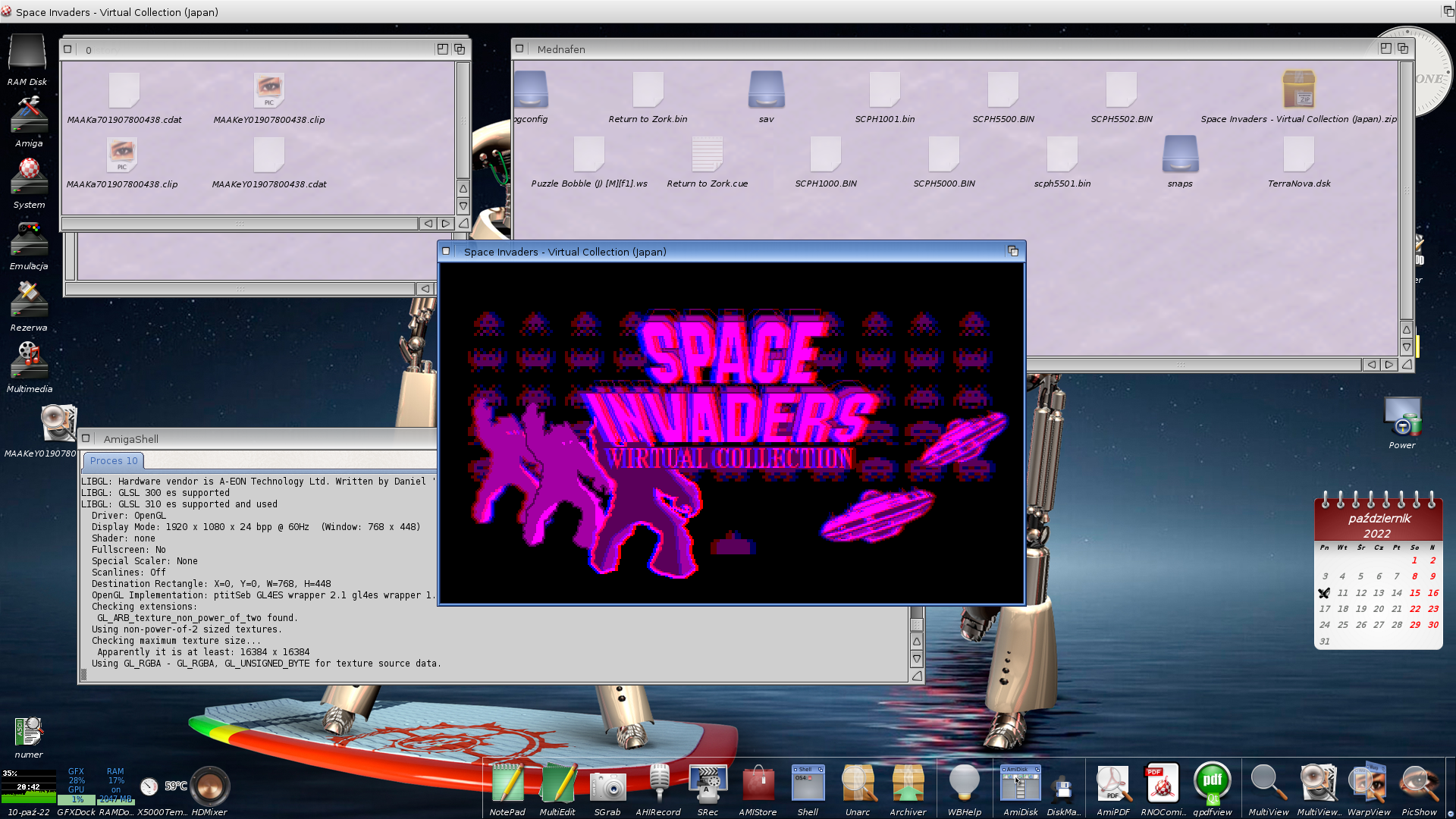Switch to Proces 10 tab in AmigaShell
Screen dimensions: 1456x819
click(114, 460)
